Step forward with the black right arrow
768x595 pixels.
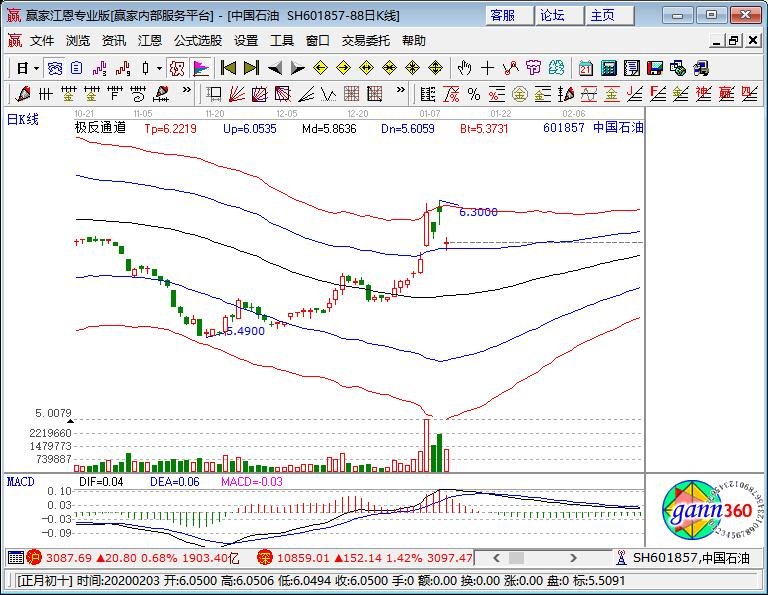297,68
